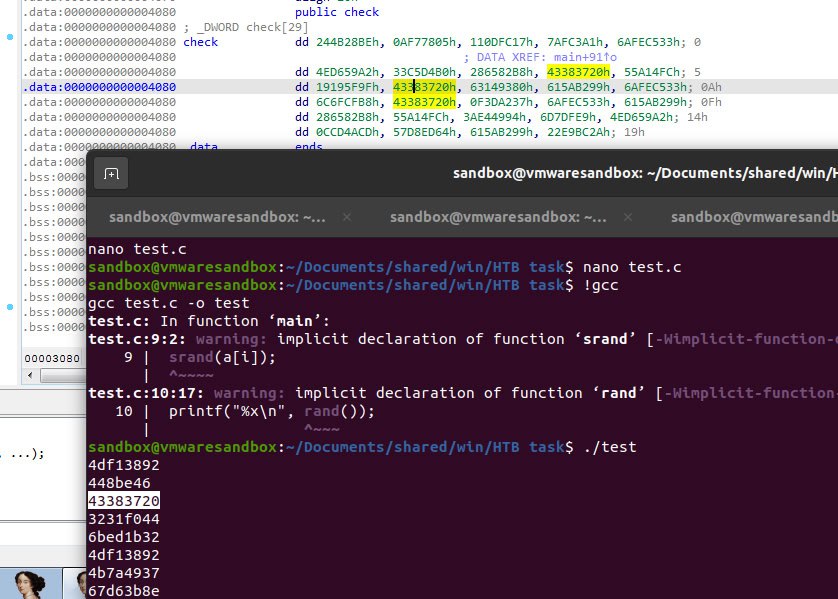838x599 pixels.
Task: Click the 'test.c:9:2' warning location
Action: point(137,339)
